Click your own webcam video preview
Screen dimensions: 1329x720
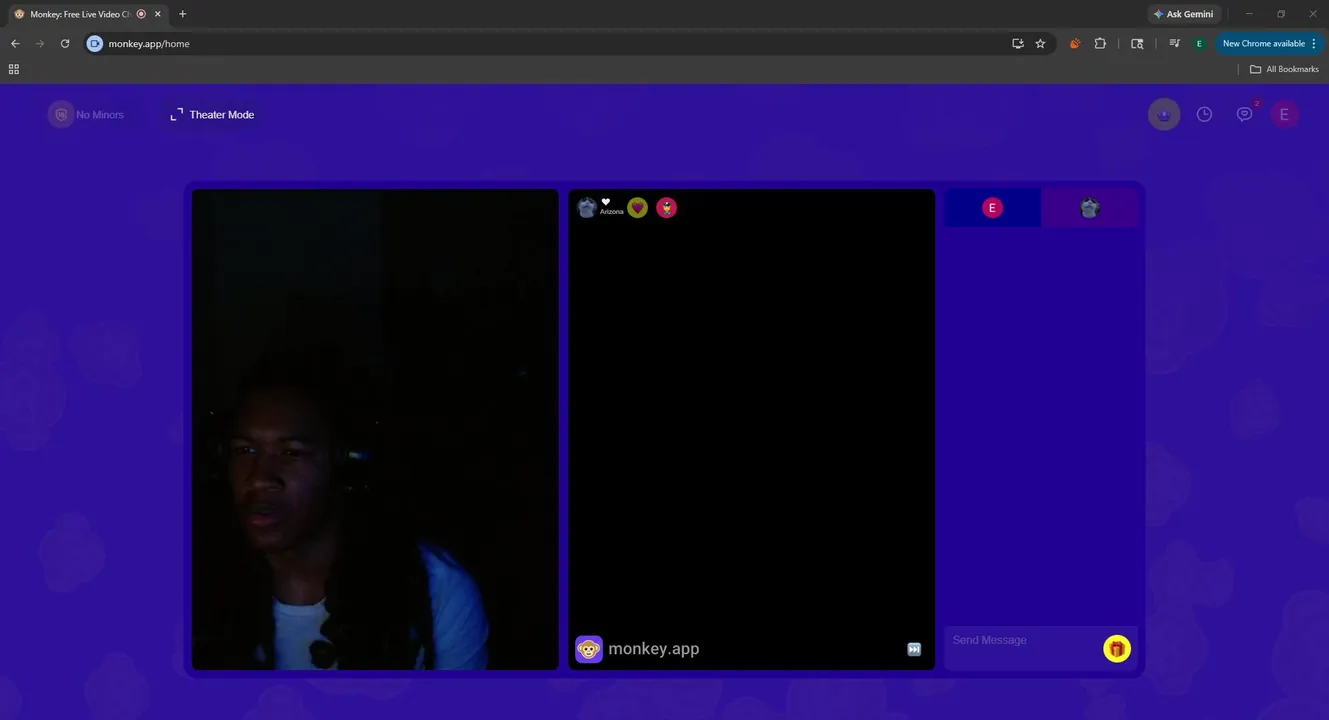pyautogui.click(x=375, y=429)
